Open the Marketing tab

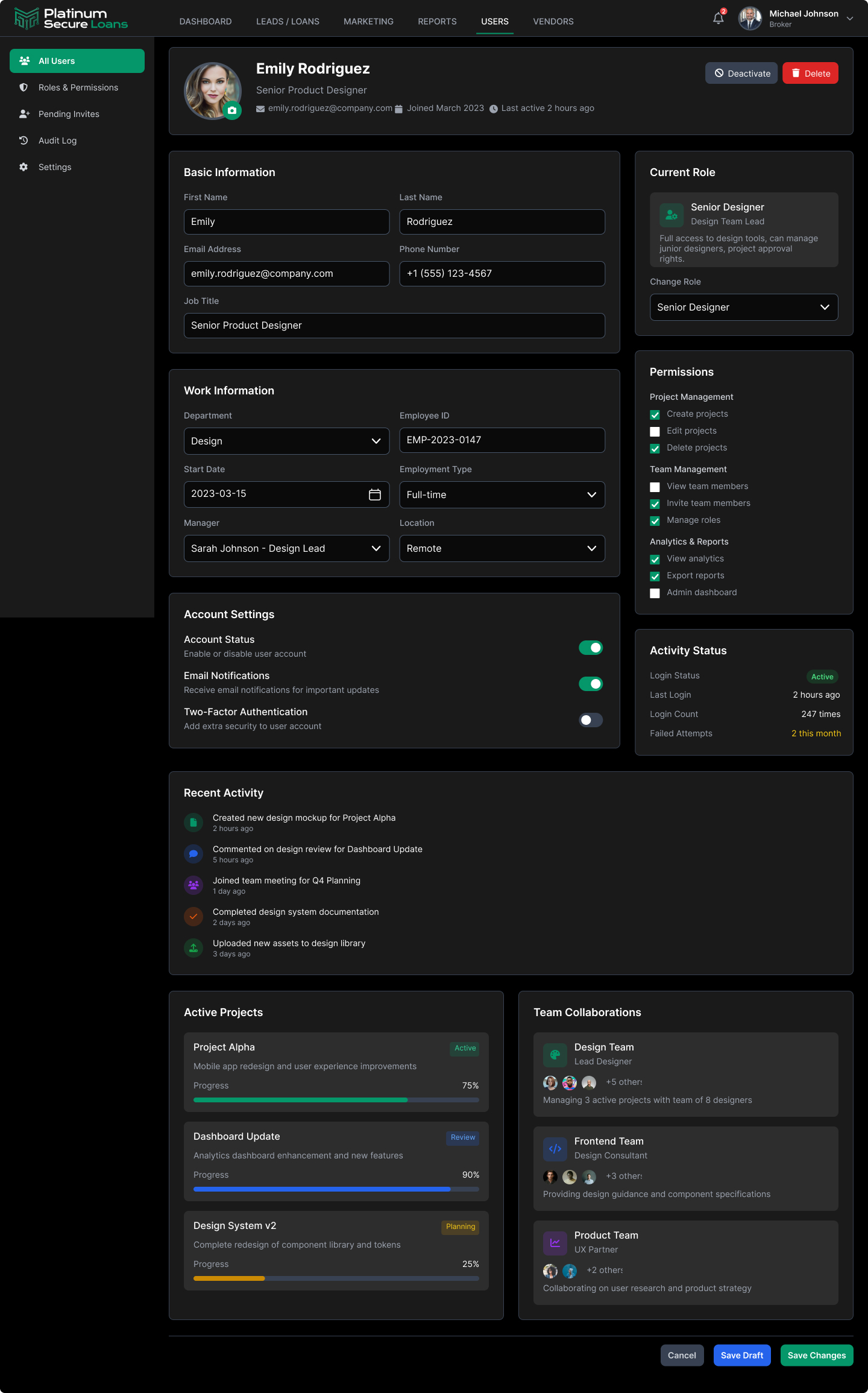368,21
